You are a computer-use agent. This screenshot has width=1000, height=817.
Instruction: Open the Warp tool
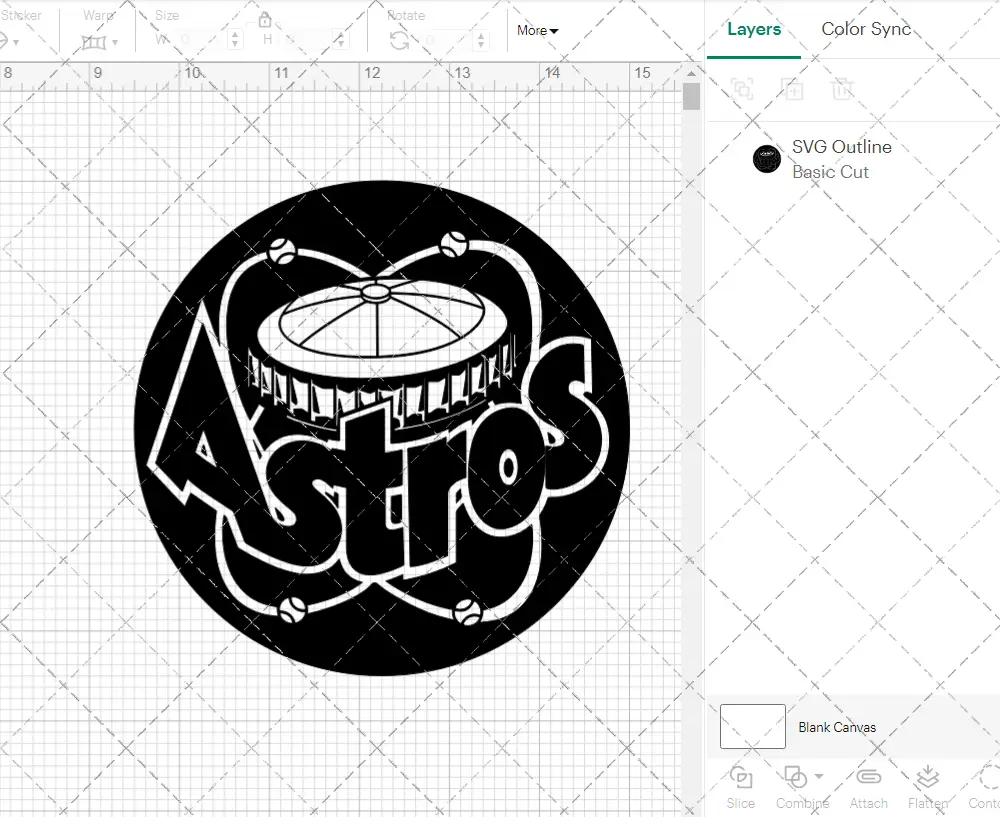tap(93, 42)
